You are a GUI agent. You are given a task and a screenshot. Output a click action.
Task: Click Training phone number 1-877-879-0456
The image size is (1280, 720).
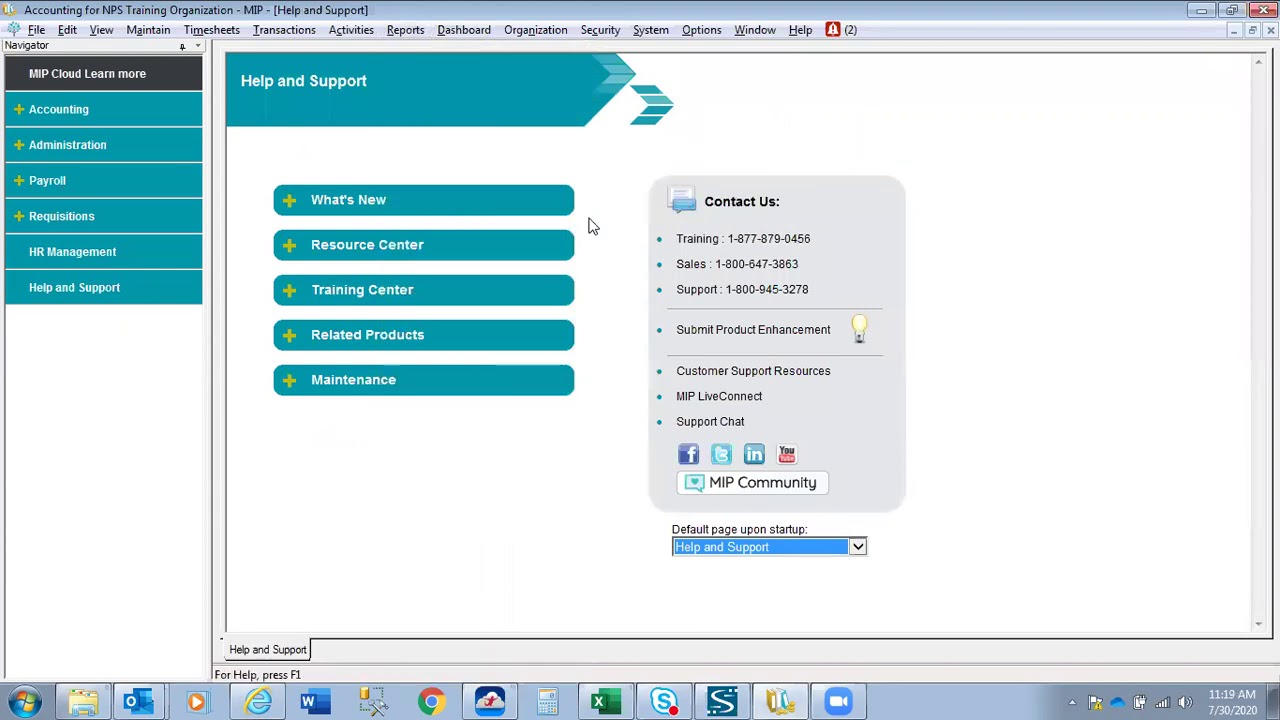pos(769,239)
